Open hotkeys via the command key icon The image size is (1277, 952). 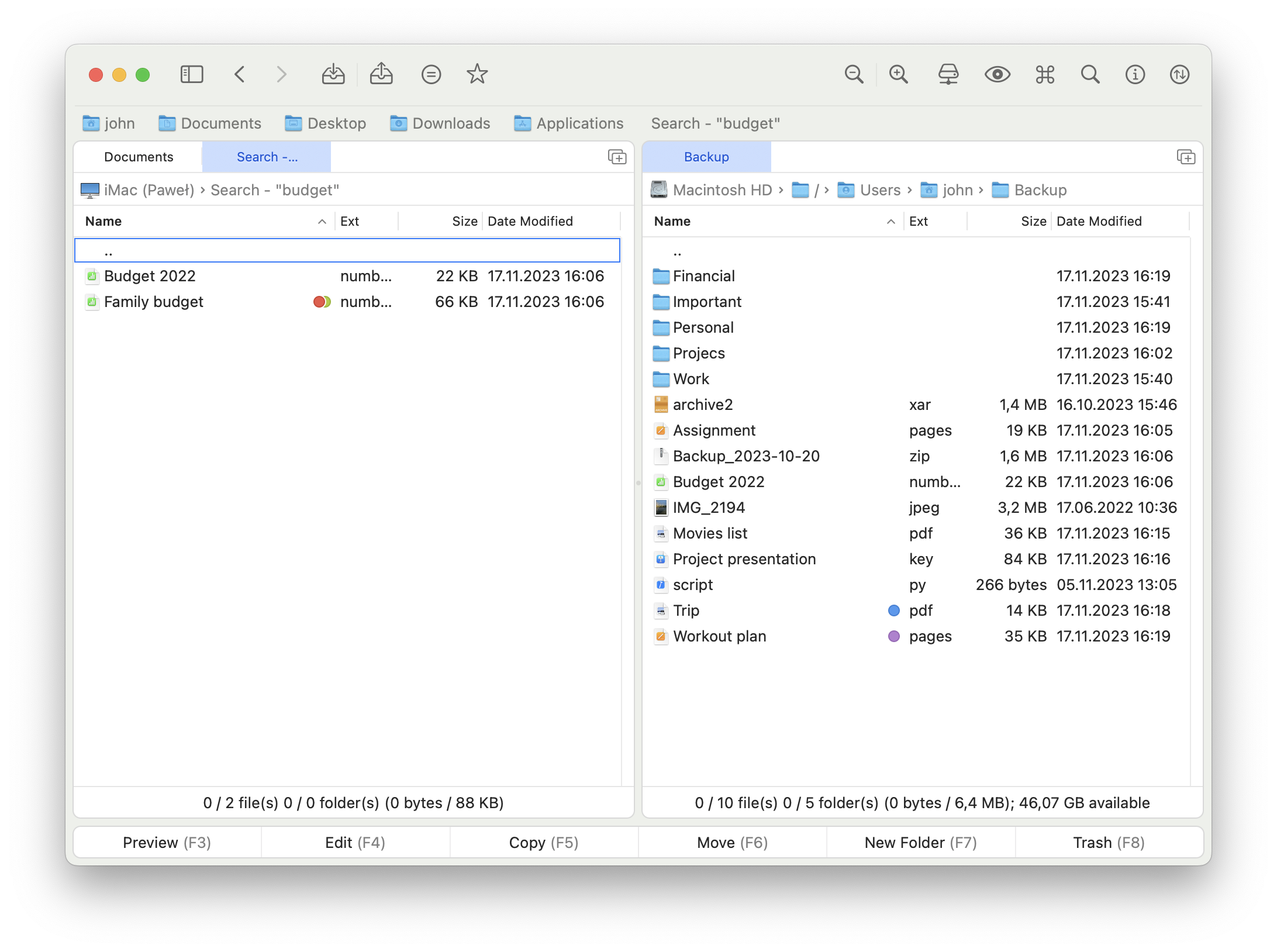tap(1044, 74)
